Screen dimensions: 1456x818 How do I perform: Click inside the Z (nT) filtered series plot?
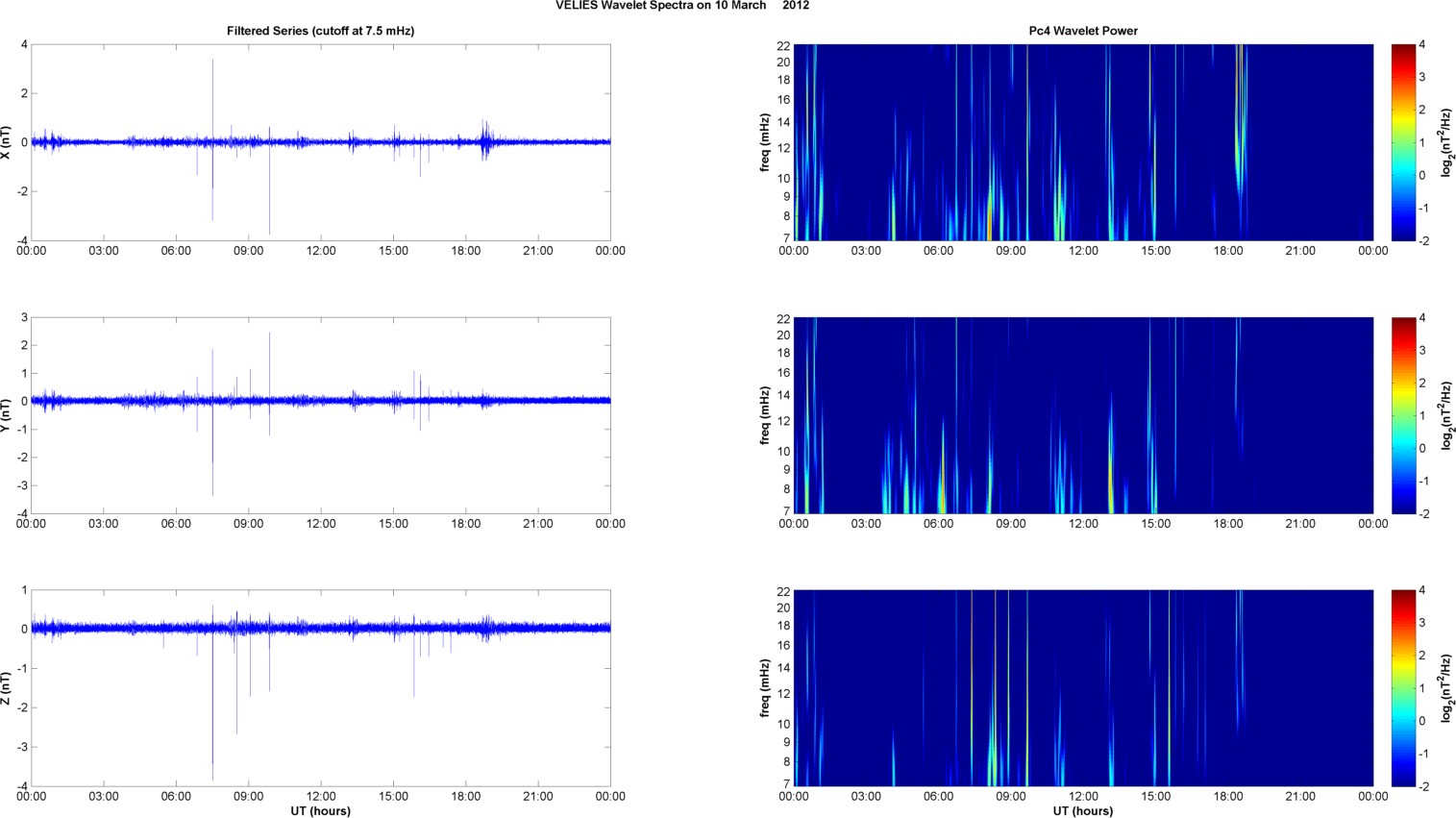click(x=321, y=688)
